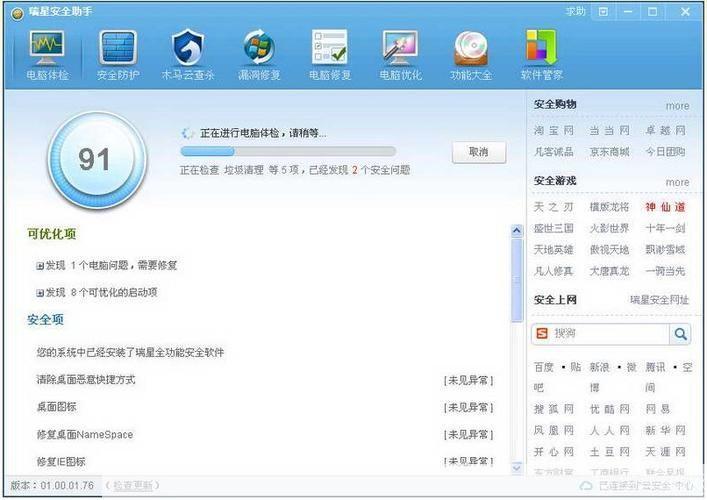Open the 淘宝网 shopping link

pyautogui.click(x=554, y=131)
